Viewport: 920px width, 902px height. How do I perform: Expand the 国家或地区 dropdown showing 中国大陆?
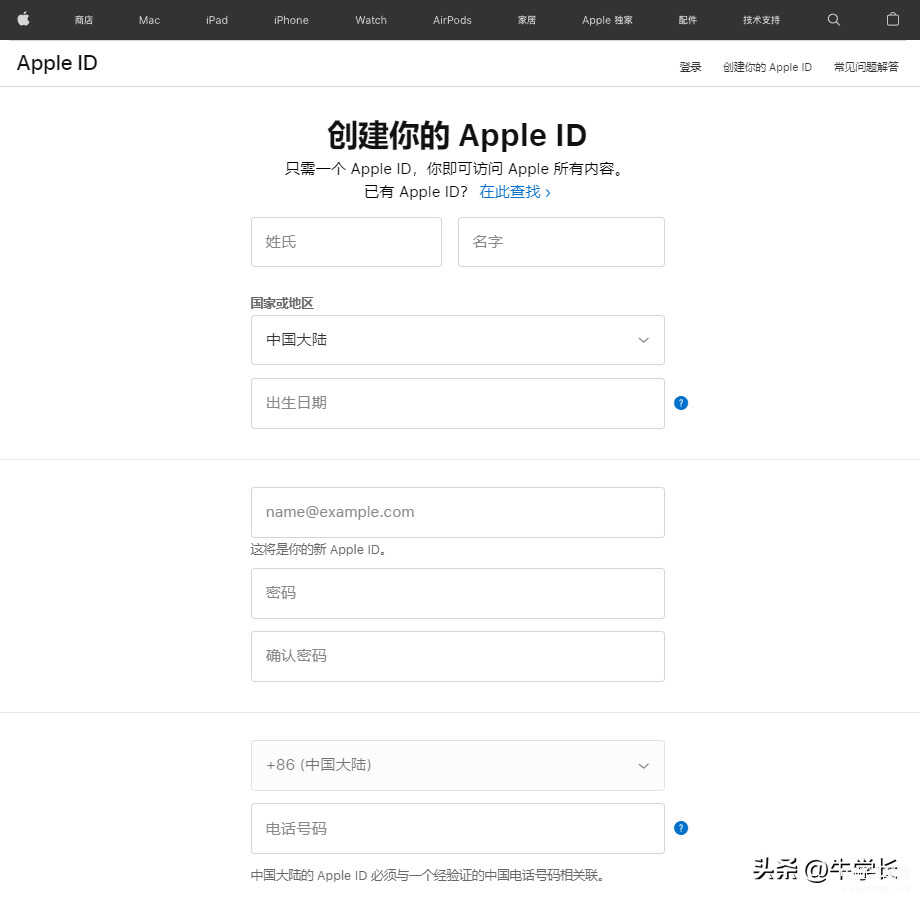[457, 340]
